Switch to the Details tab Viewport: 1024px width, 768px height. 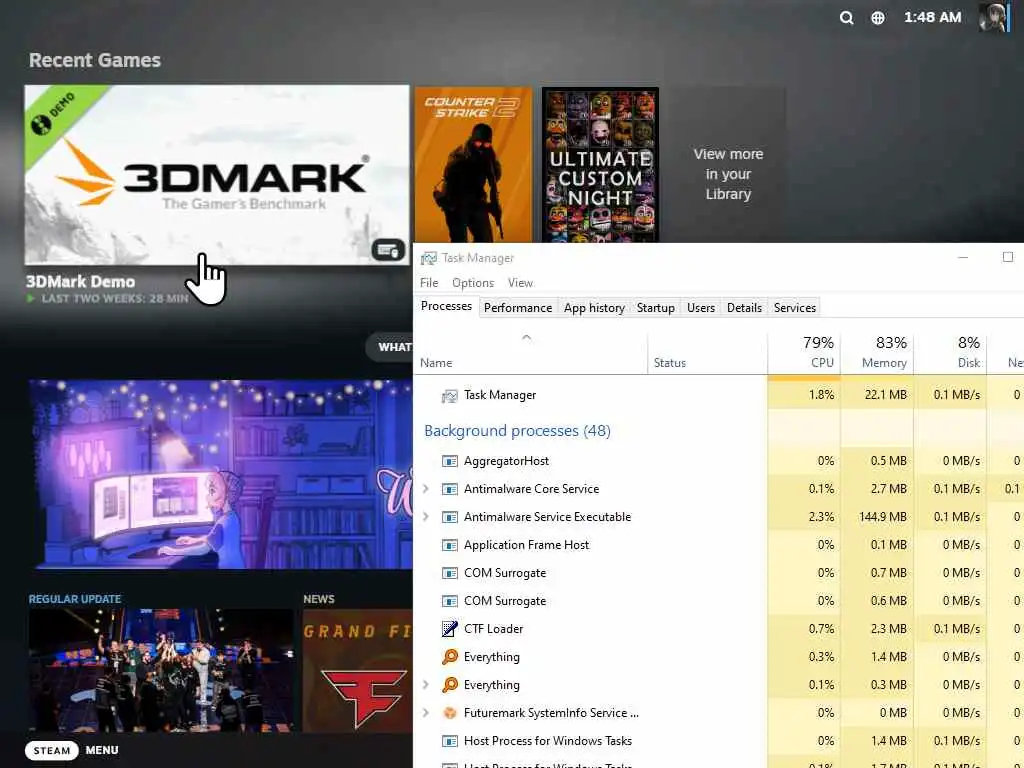coord(744,308)
